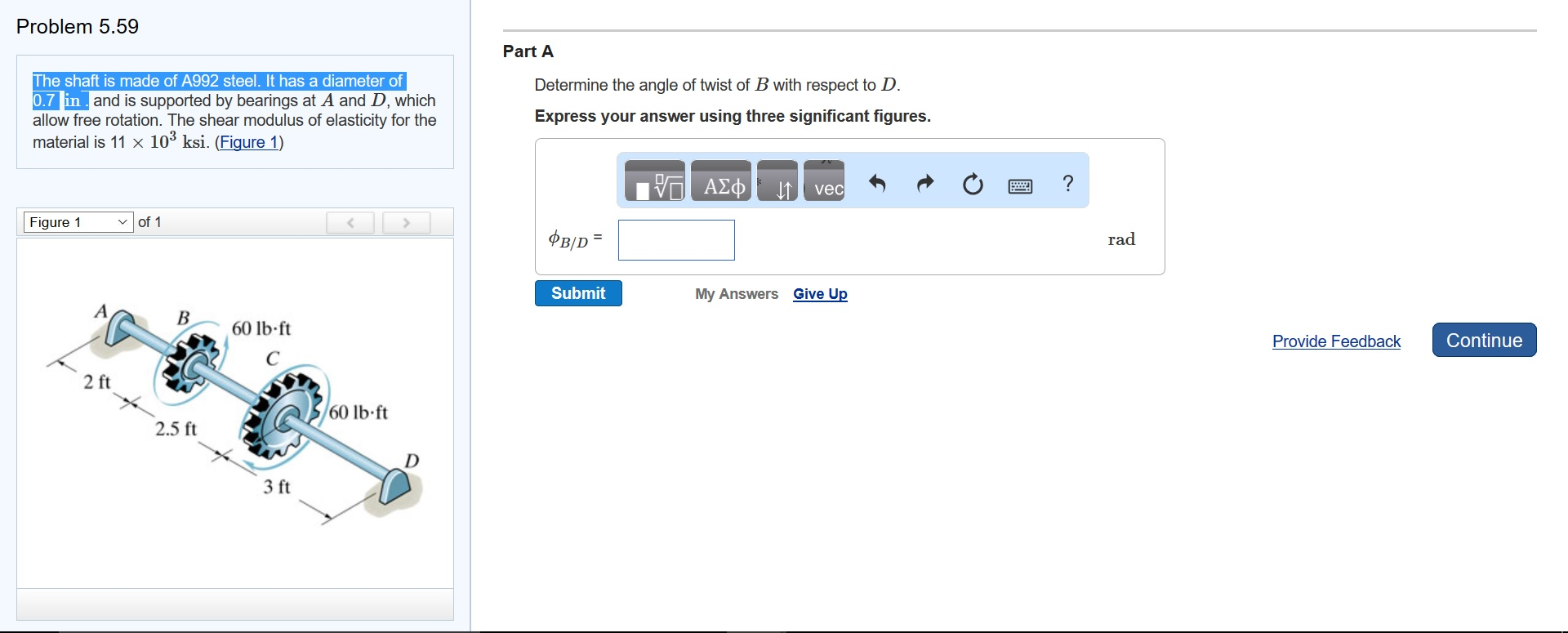Redo the last answer edit
Image resolution: width=1568 pixels, height=633 pixels.
(924, 183)
